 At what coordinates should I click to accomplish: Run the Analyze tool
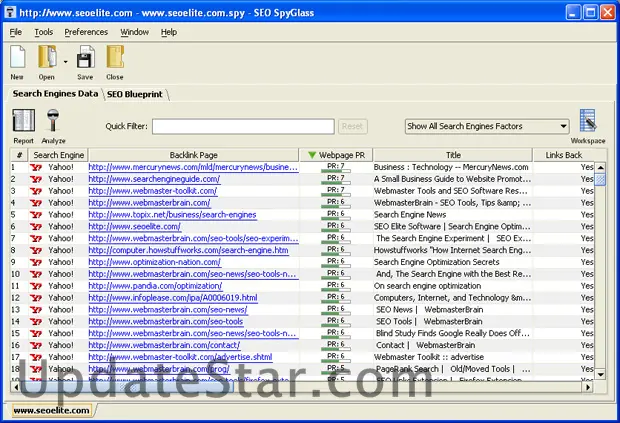(54, 122)
